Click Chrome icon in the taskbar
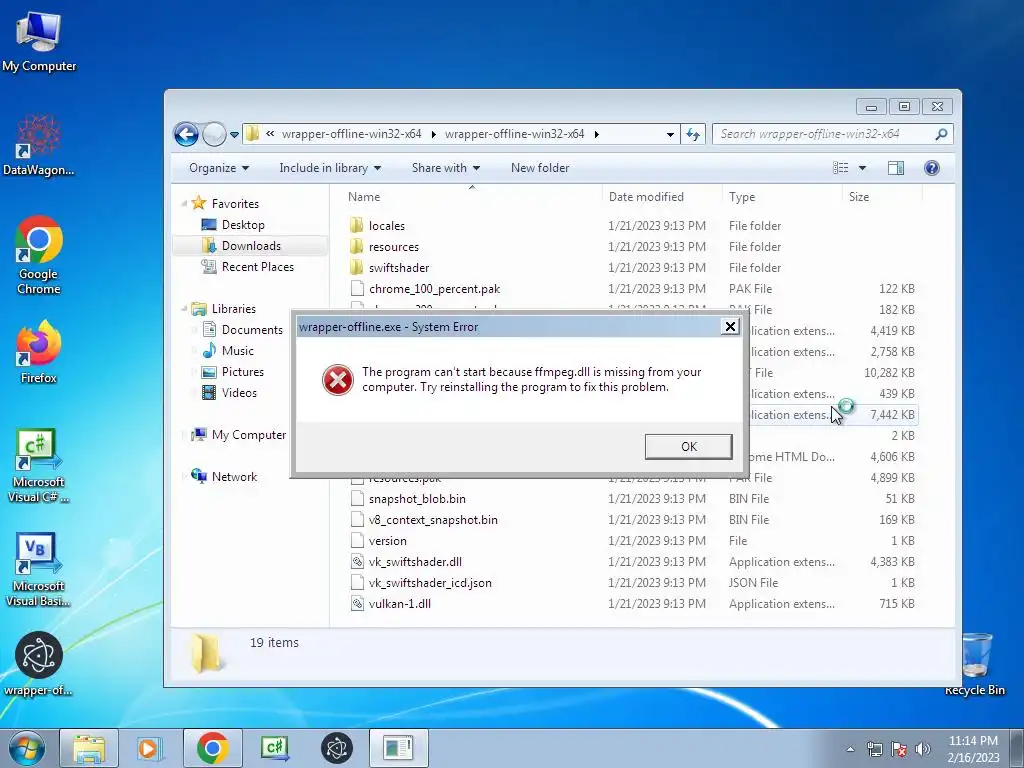1024x768 pixels. point(212,748)
